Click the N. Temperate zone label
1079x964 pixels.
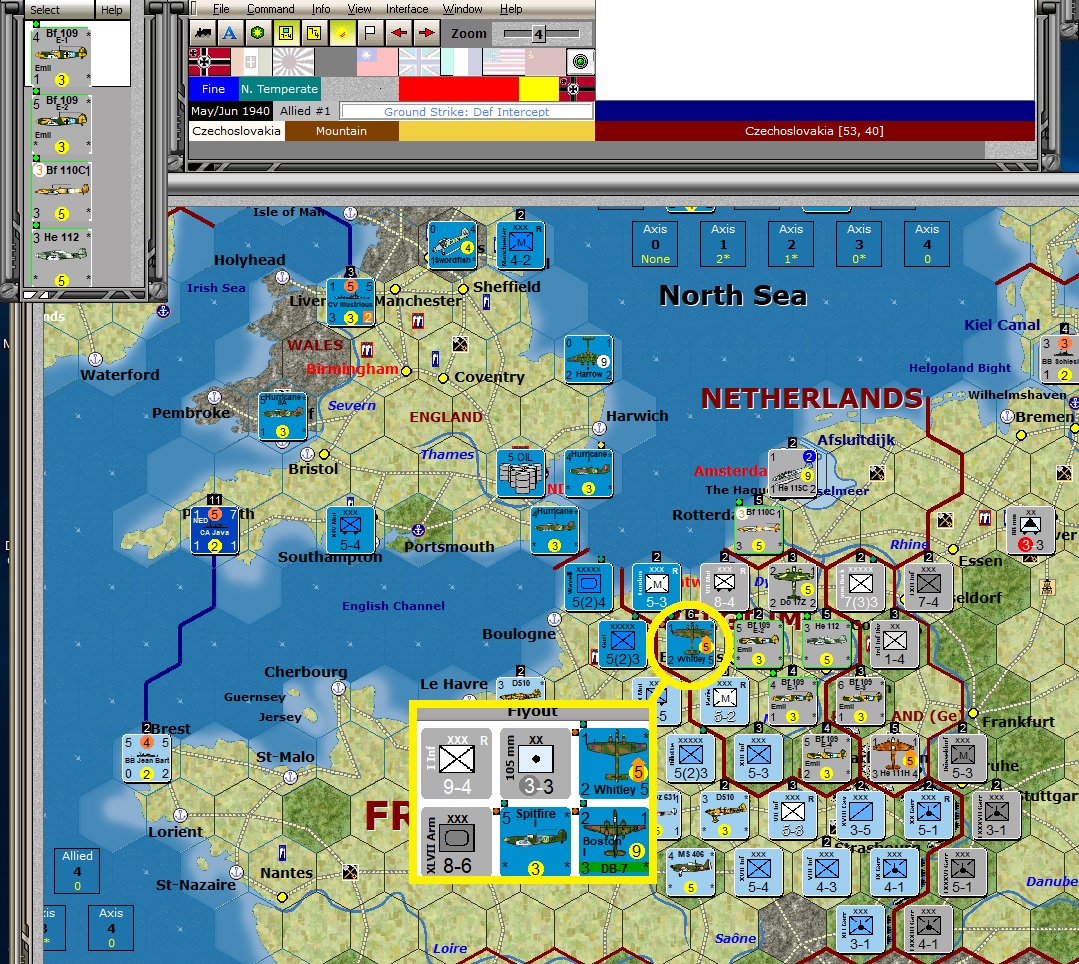coord(279,89)
